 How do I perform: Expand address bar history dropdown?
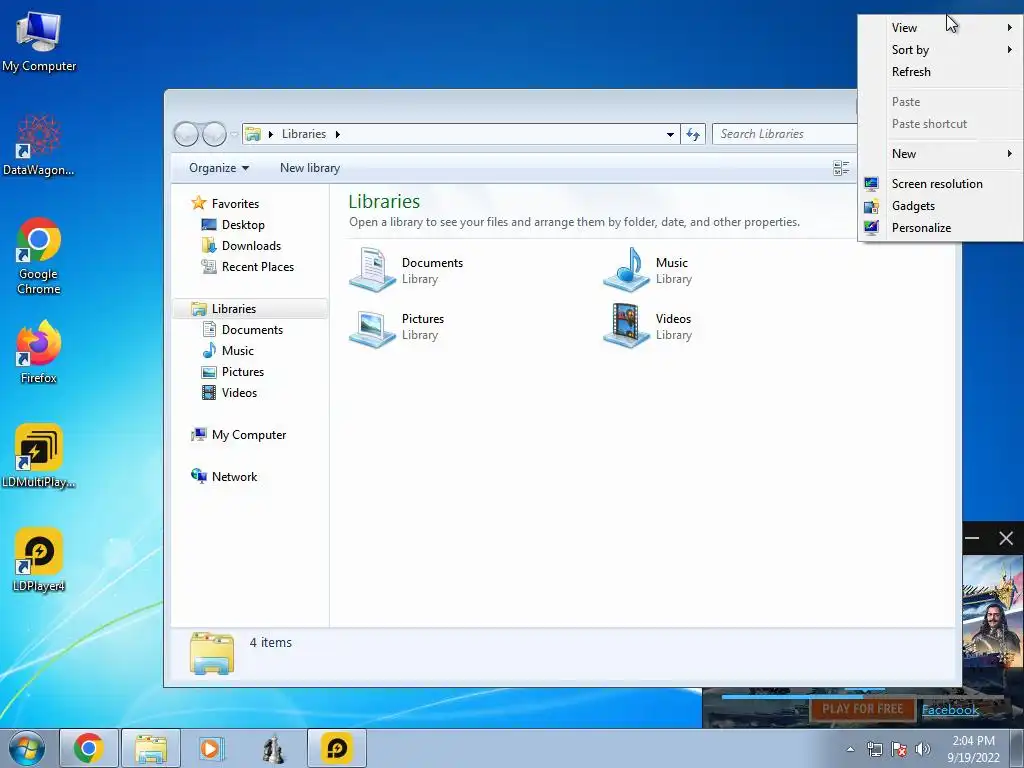[670, 134]
